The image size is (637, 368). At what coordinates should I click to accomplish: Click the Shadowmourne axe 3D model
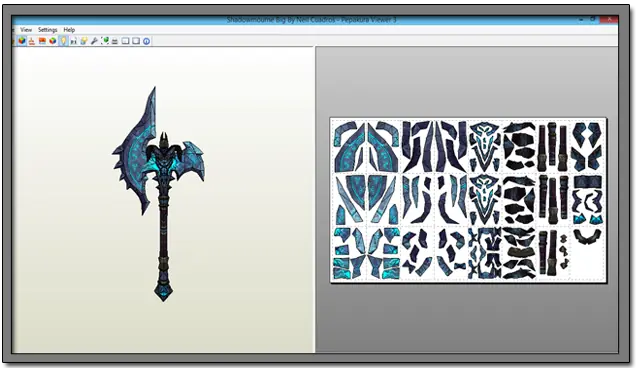(158, 194)
